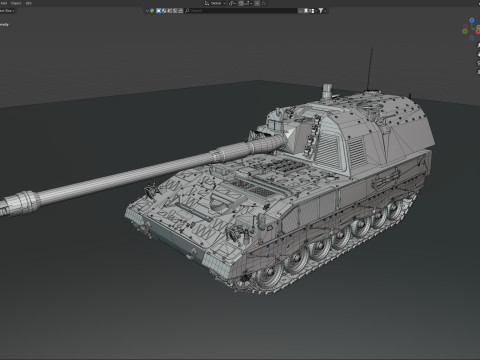Open the select mode dropdown ending in 'Box'
480x360 pixels.
coord(7,11)
